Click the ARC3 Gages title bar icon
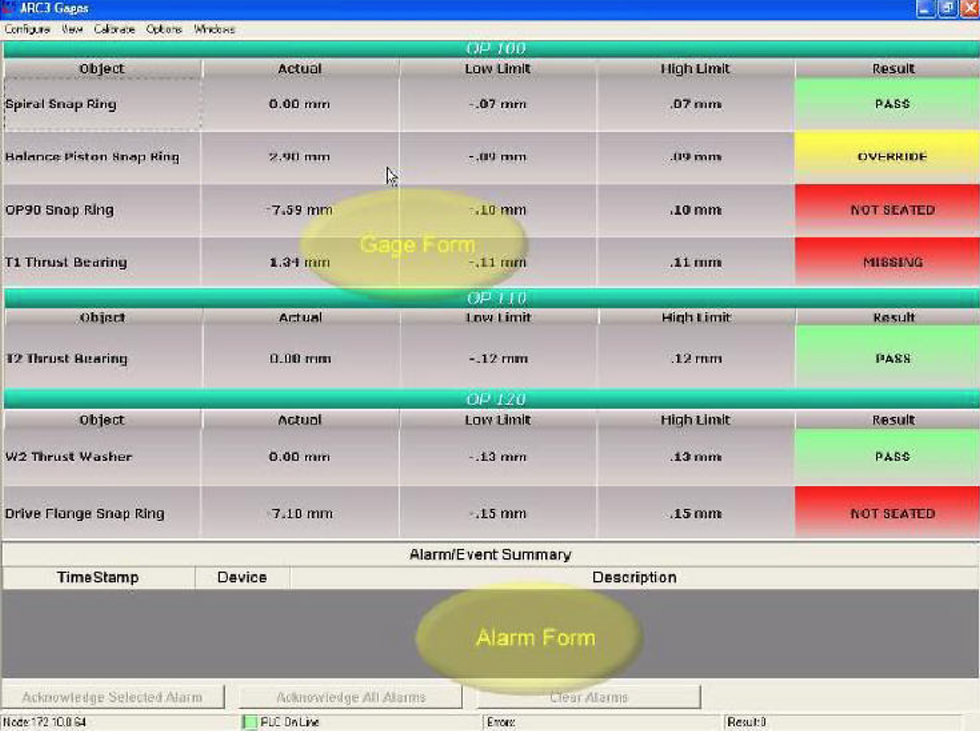This screenshot has height=731, width=980. point(8,8)
